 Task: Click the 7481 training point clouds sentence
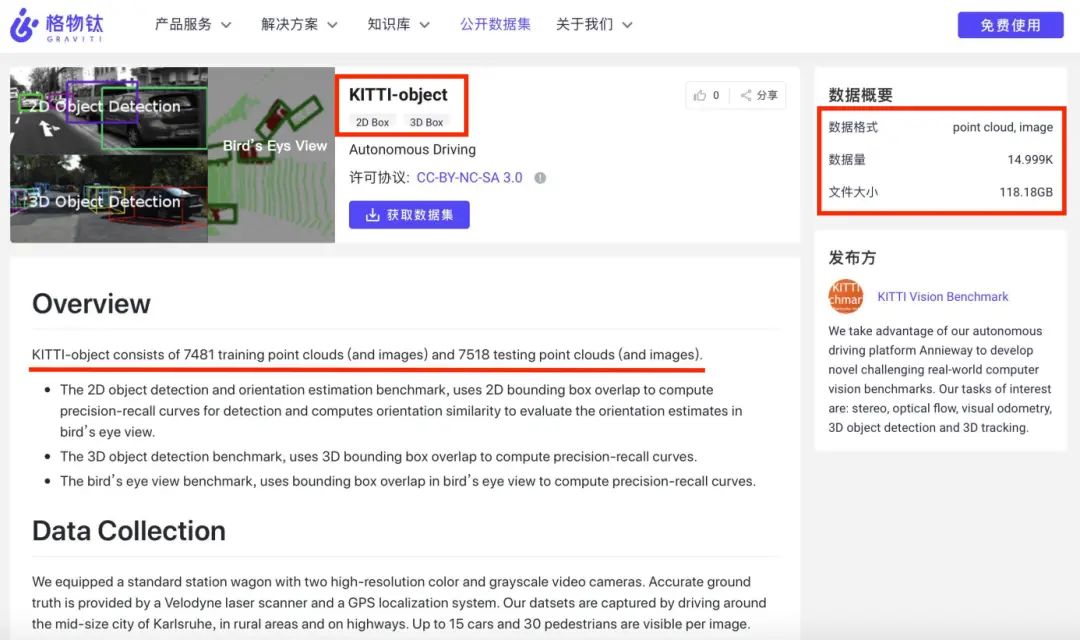point(367,355)
